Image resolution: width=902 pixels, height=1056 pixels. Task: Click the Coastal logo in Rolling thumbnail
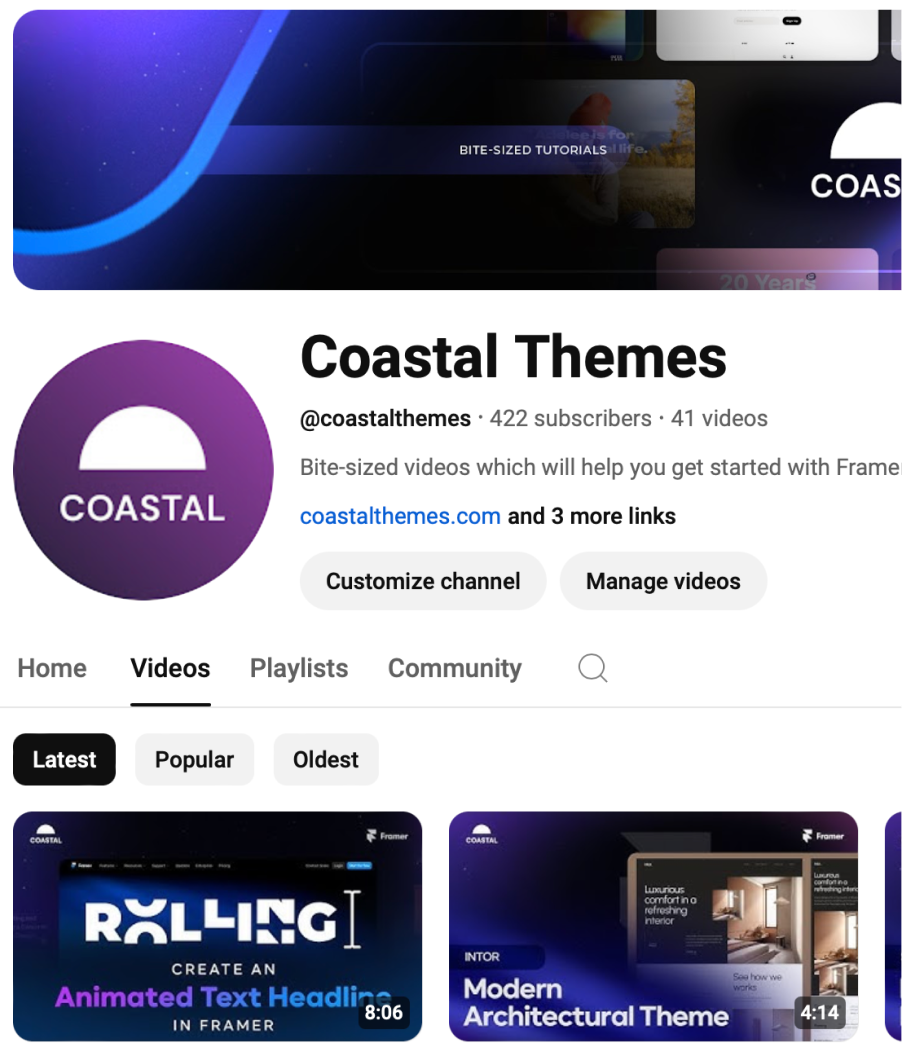[46, 834]
